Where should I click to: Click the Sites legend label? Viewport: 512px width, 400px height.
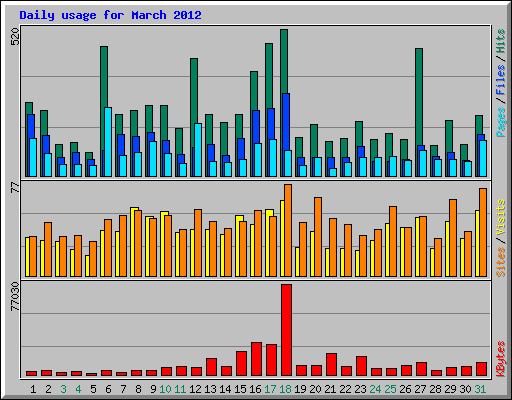pyautogui.click(x=500, y=262)
